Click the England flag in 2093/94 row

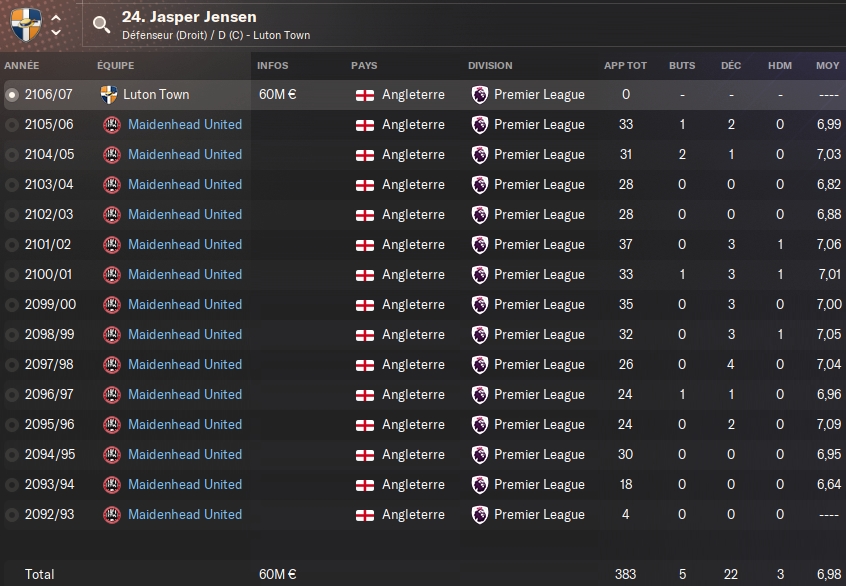365,485
